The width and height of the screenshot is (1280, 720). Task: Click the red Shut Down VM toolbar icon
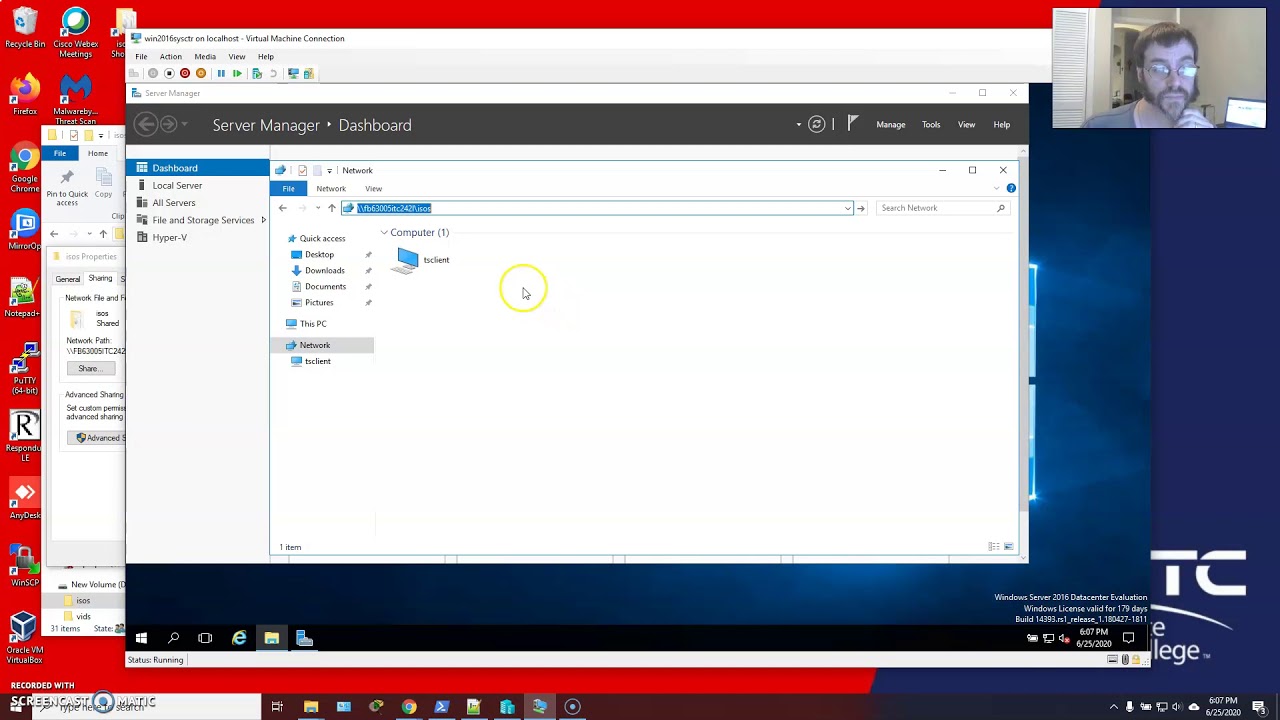[x=185, y=73]
